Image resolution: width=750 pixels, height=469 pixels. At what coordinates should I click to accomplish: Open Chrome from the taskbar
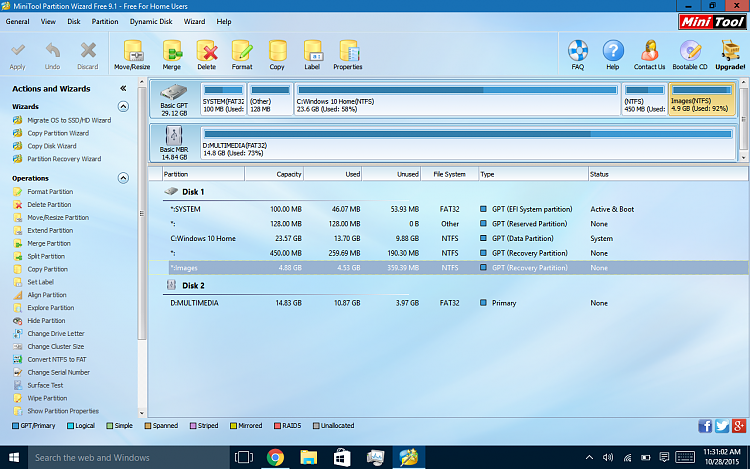click(x=275, y=458)
